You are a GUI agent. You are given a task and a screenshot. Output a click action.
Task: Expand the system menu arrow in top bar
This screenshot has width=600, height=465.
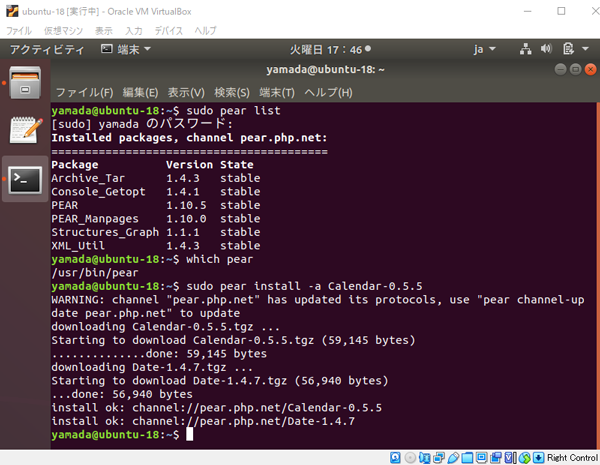click(x=585, y=49)
